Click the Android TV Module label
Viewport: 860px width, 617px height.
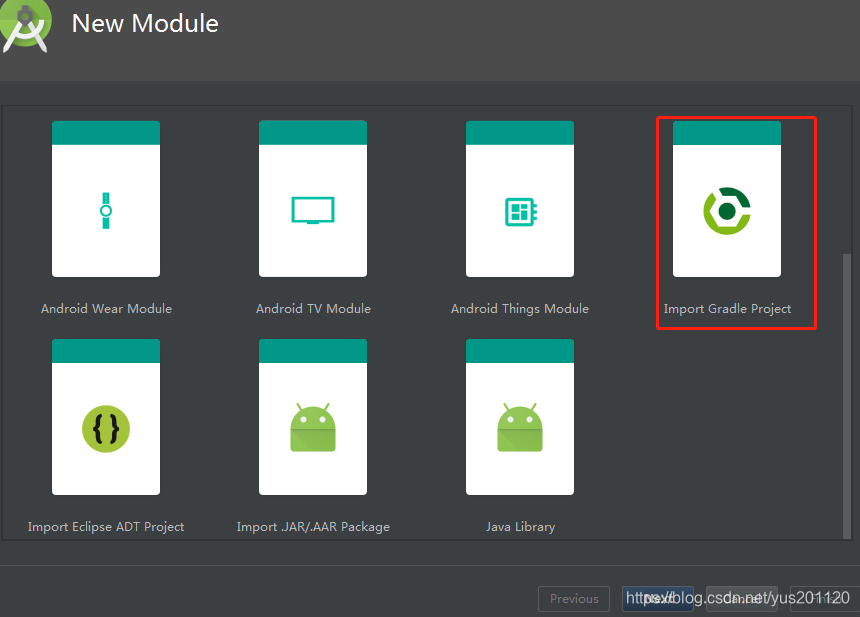(313, 309)
